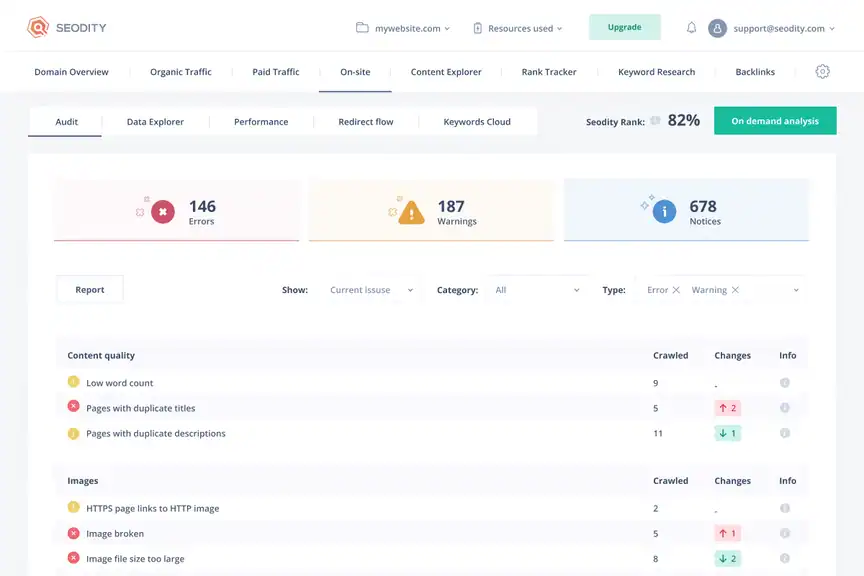
Task: Open the notifications bell
Action: 691,28
